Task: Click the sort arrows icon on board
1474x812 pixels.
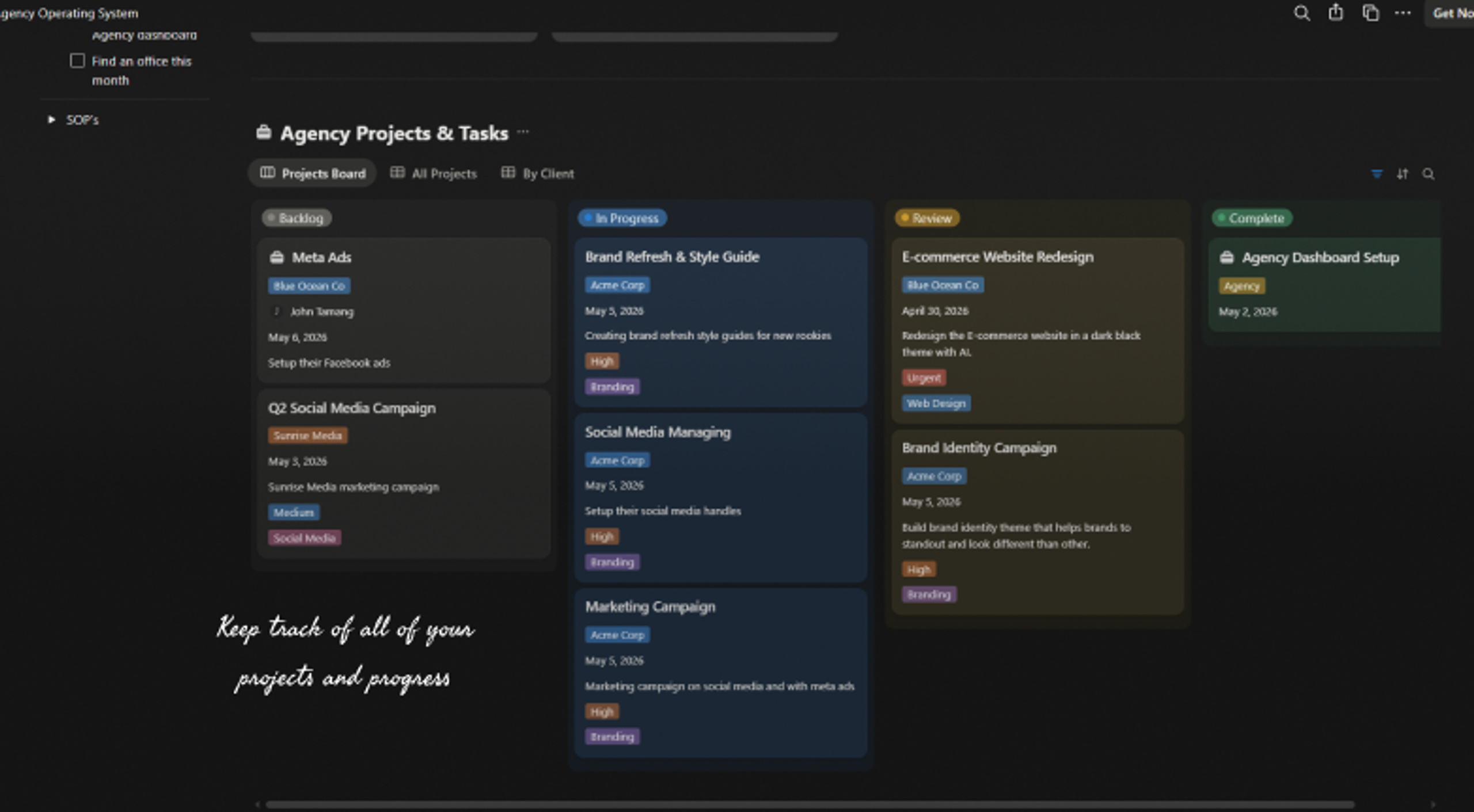Action: tap(1403, 174)
